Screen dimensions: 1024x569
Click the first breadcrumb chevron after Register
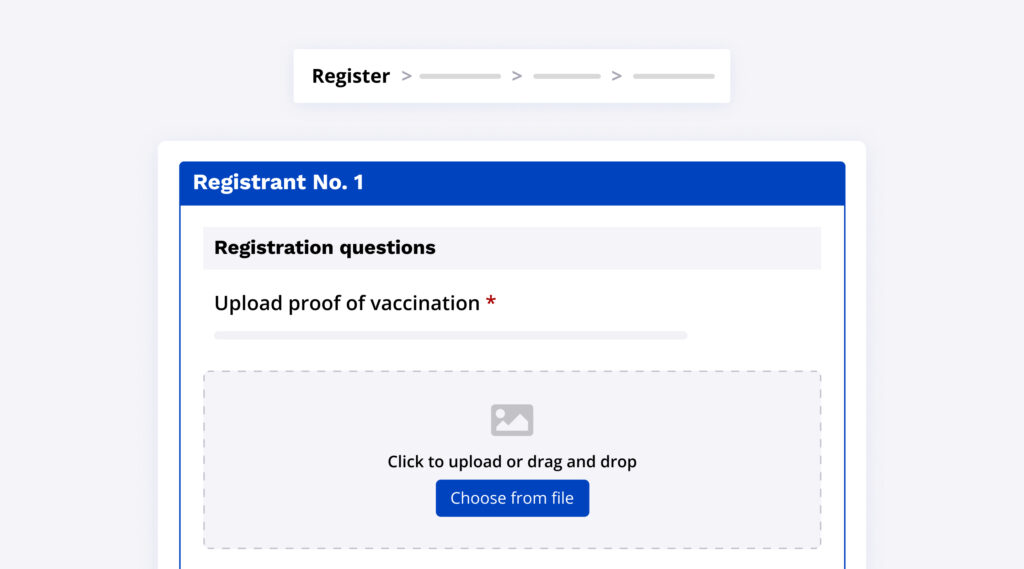406,76
